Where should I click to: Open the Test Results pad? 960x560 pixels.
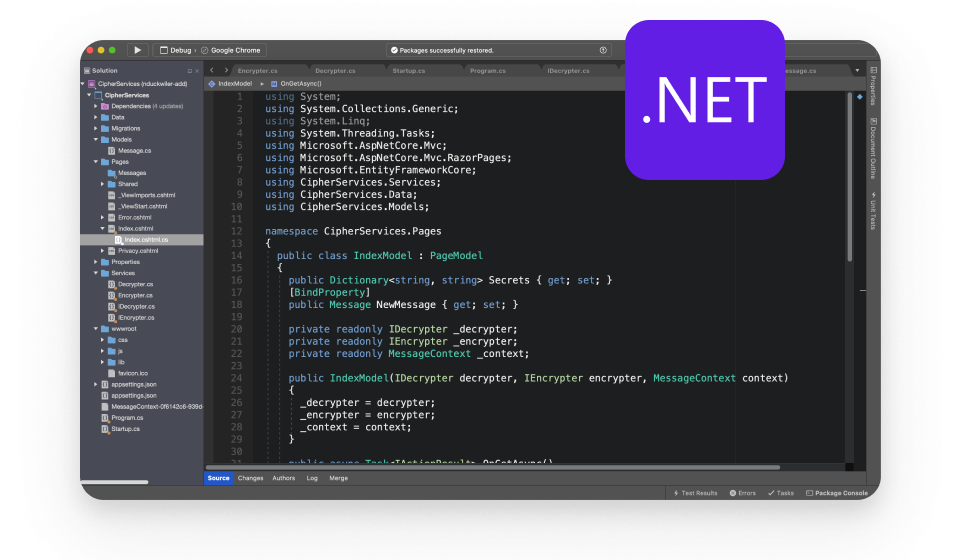tap(695, 493)
